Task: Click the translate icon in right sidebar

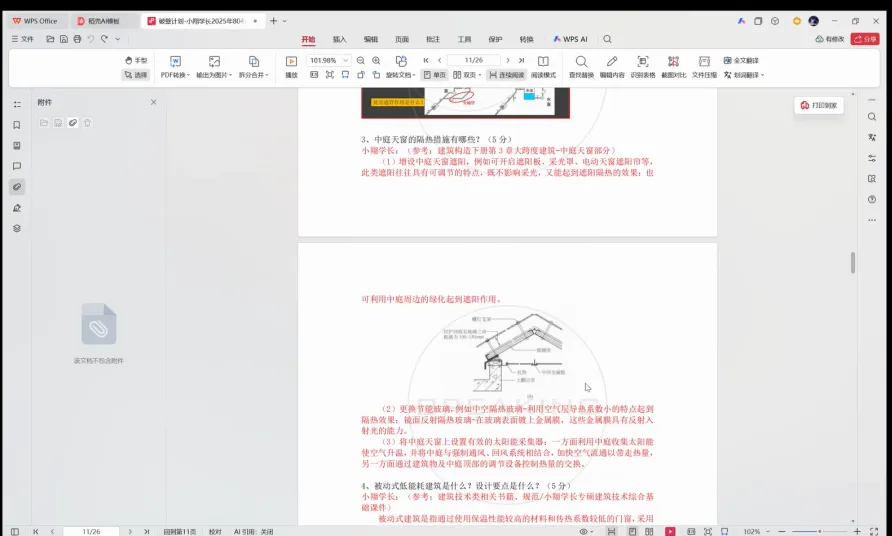Action: 872,137
